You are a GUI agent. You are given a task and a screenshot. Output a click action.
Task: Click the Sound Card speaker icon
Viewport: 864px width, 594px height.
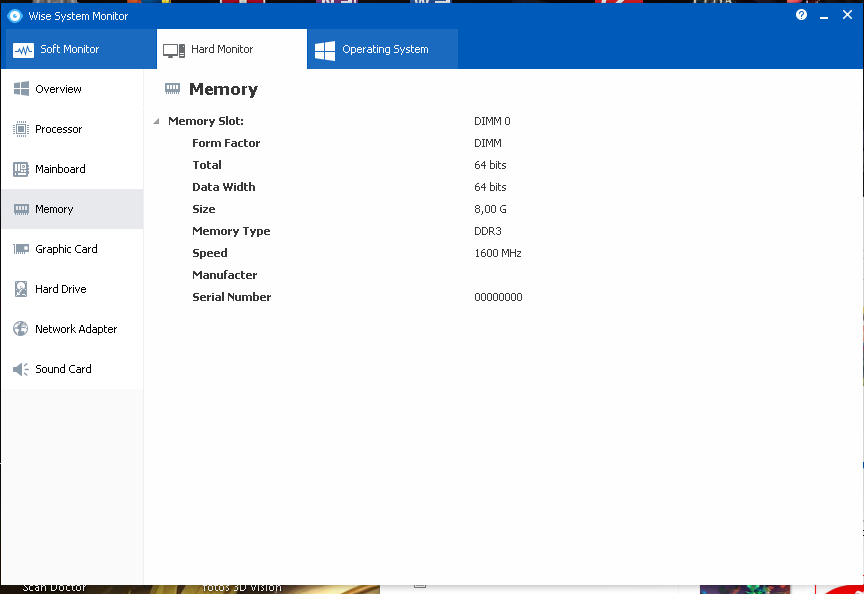tap(21, 369)
